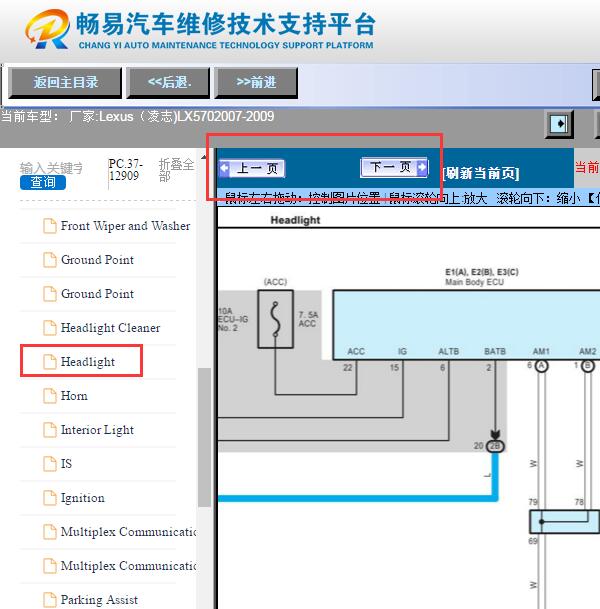Viewport: 600px width, 609px height.
Task: Collapse all entries with 折叠全部
Action: click(176, 170)
